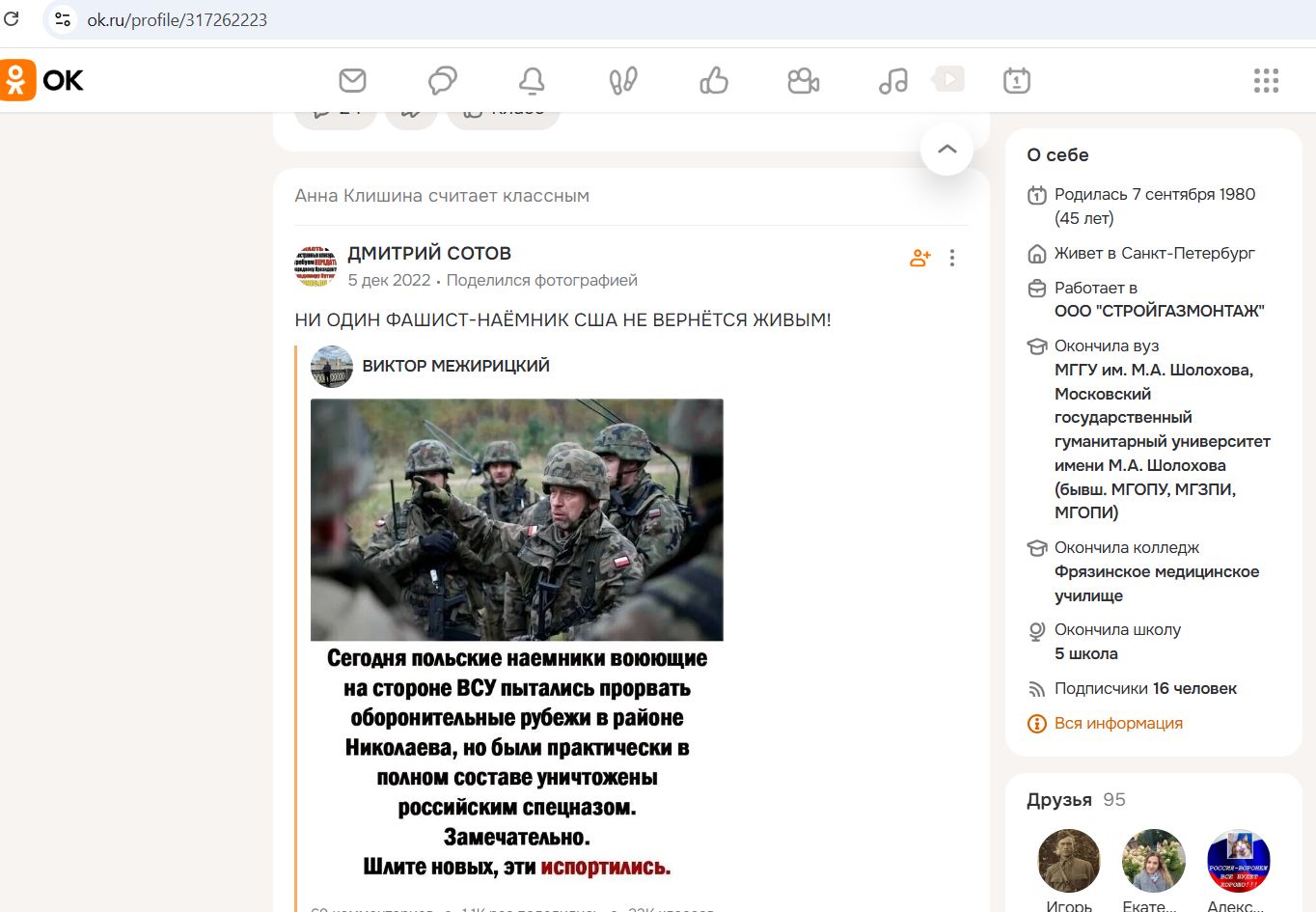Open the notifications bell icon
This screenshot has width=1316, height=912.
[x=532, y=81]
